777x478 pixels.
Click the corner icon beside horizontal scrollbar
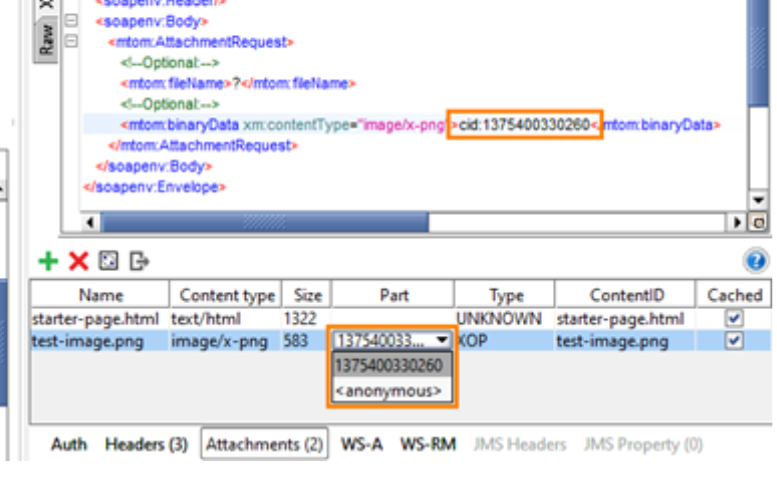(x=757, y=223)
